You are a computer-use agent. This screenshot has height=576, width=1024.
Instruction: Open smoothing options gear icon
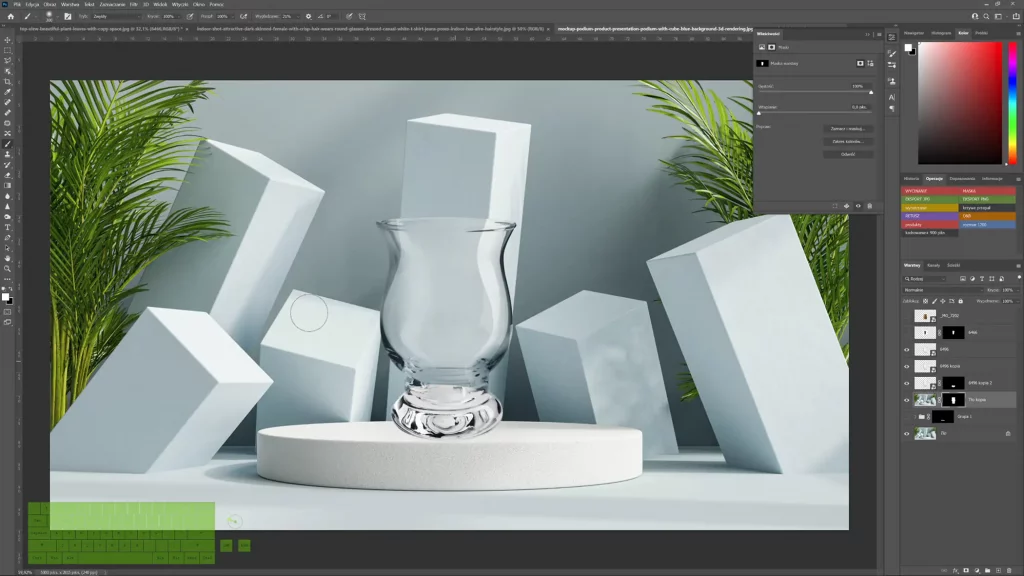pyautogui.click(x=308, y=16)
